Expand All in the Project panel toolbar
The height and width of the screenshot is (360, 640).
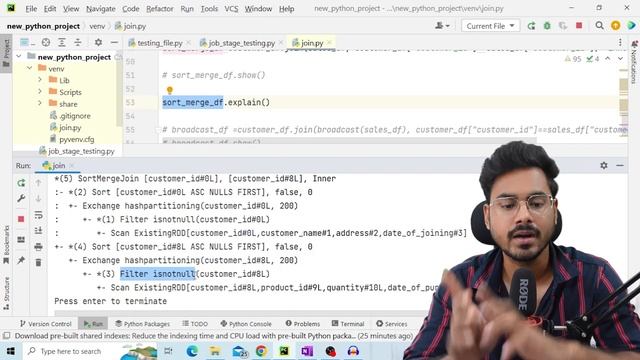pos(62,42)
